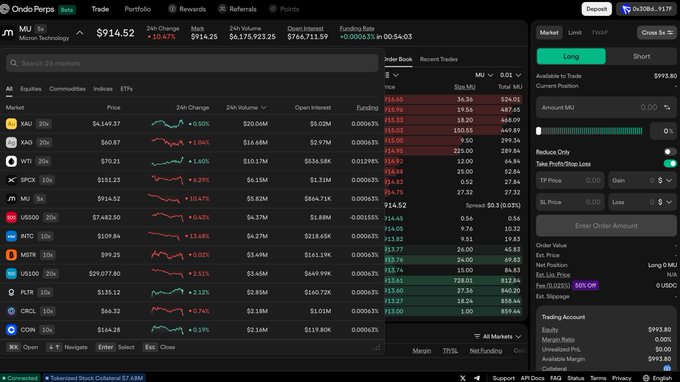Click the Ondo Perps logo icon
This screenshot has width=680, height=382.
(x=5, y=9)
